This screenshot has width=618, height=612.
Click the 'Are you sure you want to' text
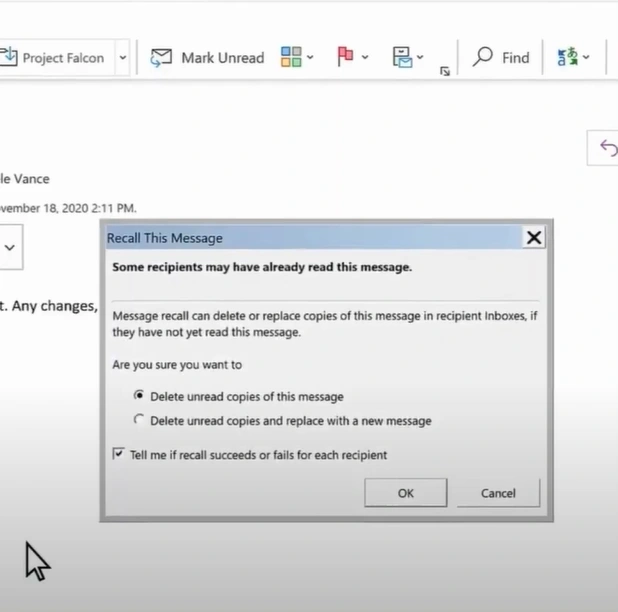(177, 365)
